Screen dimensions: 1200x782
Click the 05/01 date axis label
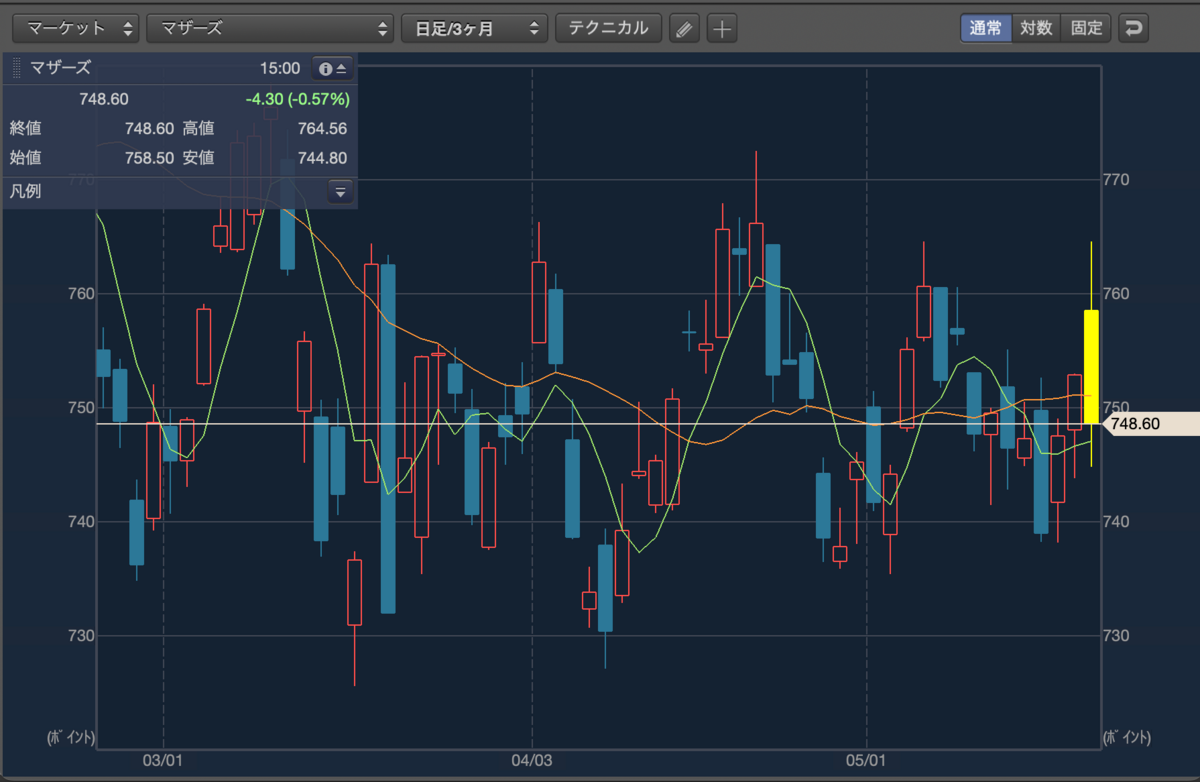pyautogui.click(x=867, y=761)
